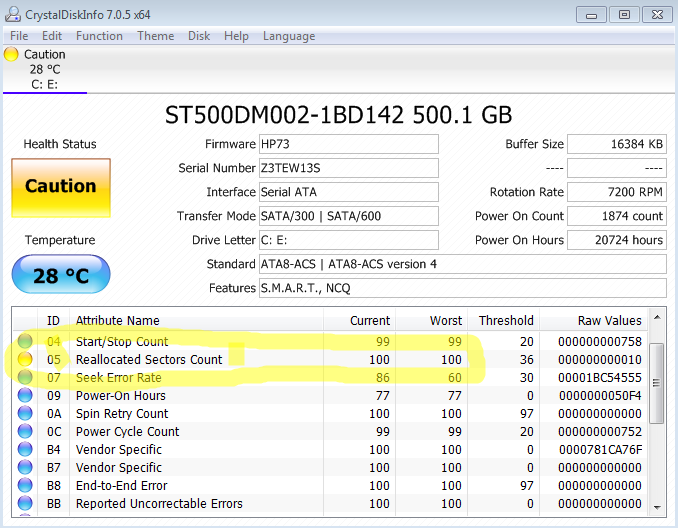The image size is (678, 528).
Task: Click the Rotation Rate field 7200 RPM
Action: coord(617,192)
